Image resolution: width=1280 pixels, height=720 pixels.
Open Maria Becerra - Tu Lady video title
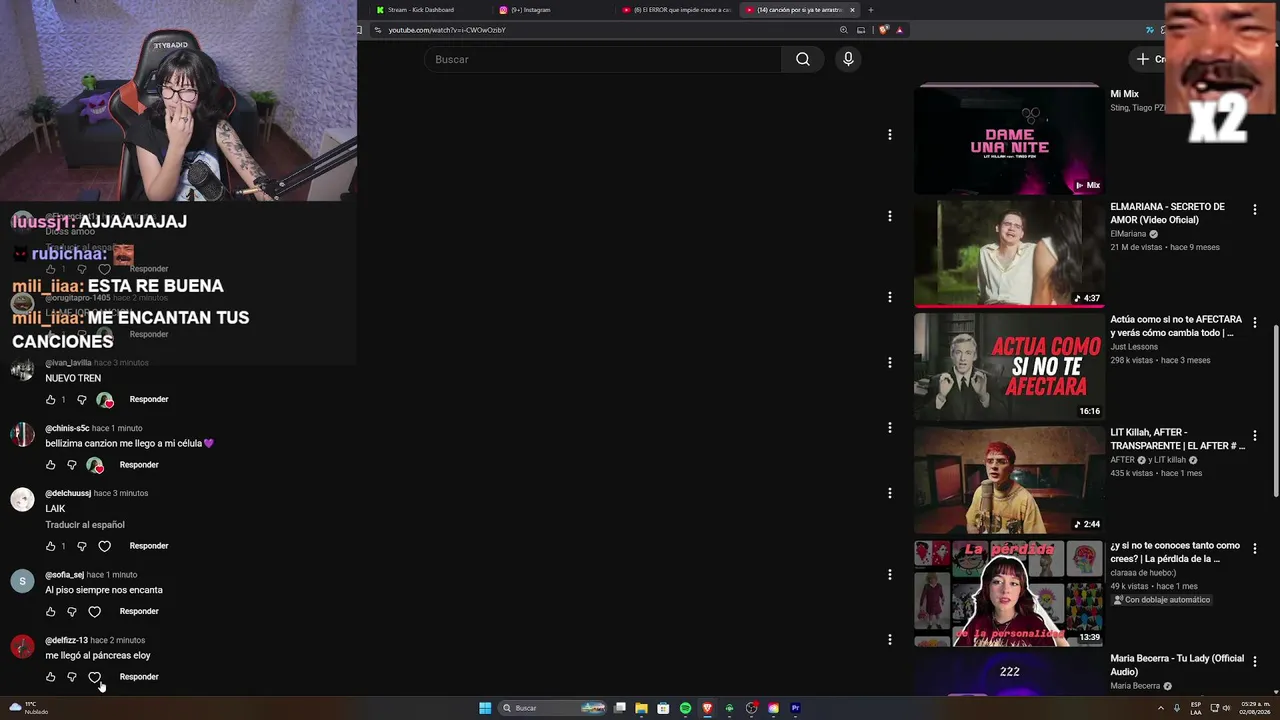click(1177, 665)
